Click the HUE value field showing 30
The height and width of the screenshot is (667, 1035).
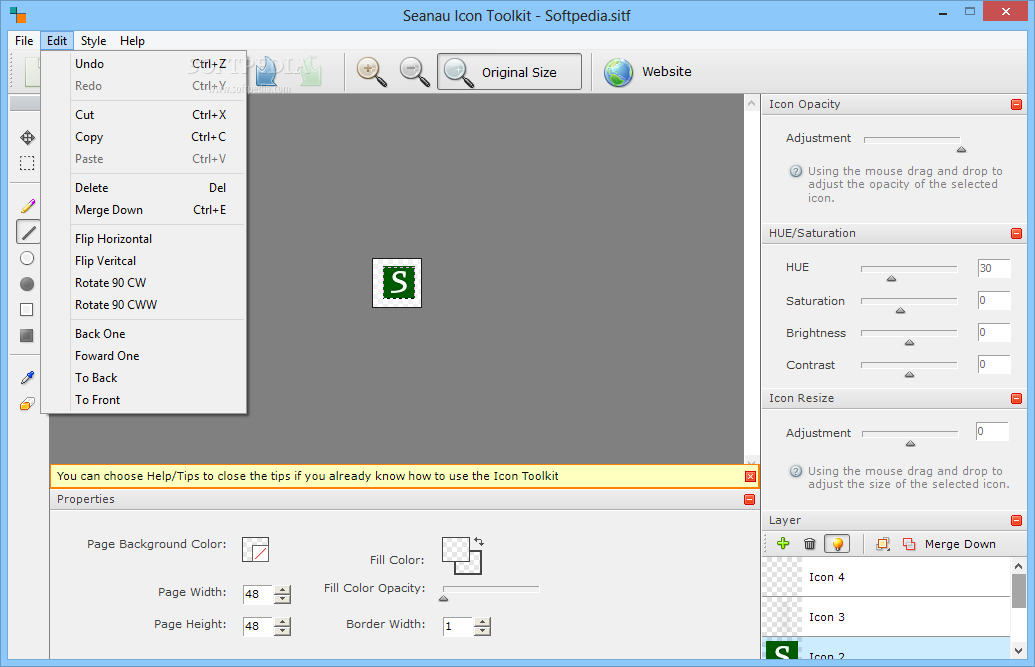pos(993,268)
